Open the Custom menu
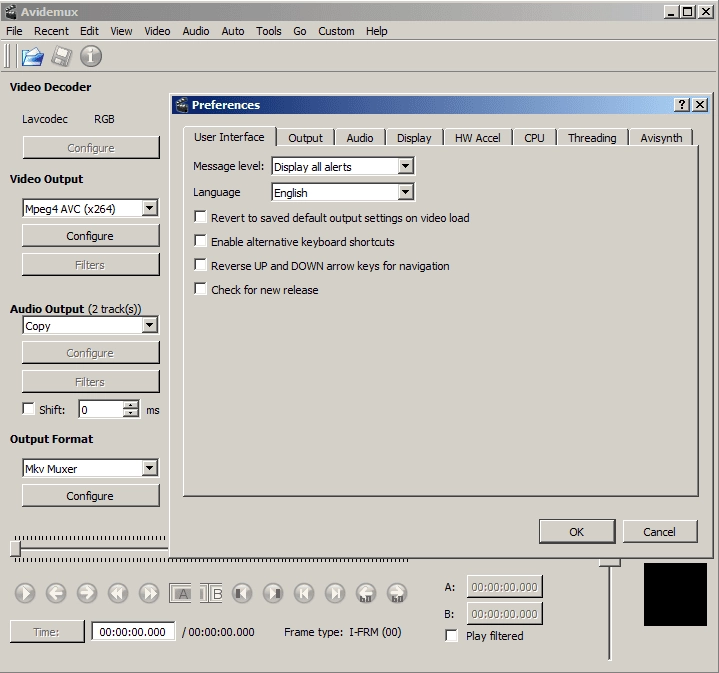Viewport: 719px width, 673px height. (336, 31)
